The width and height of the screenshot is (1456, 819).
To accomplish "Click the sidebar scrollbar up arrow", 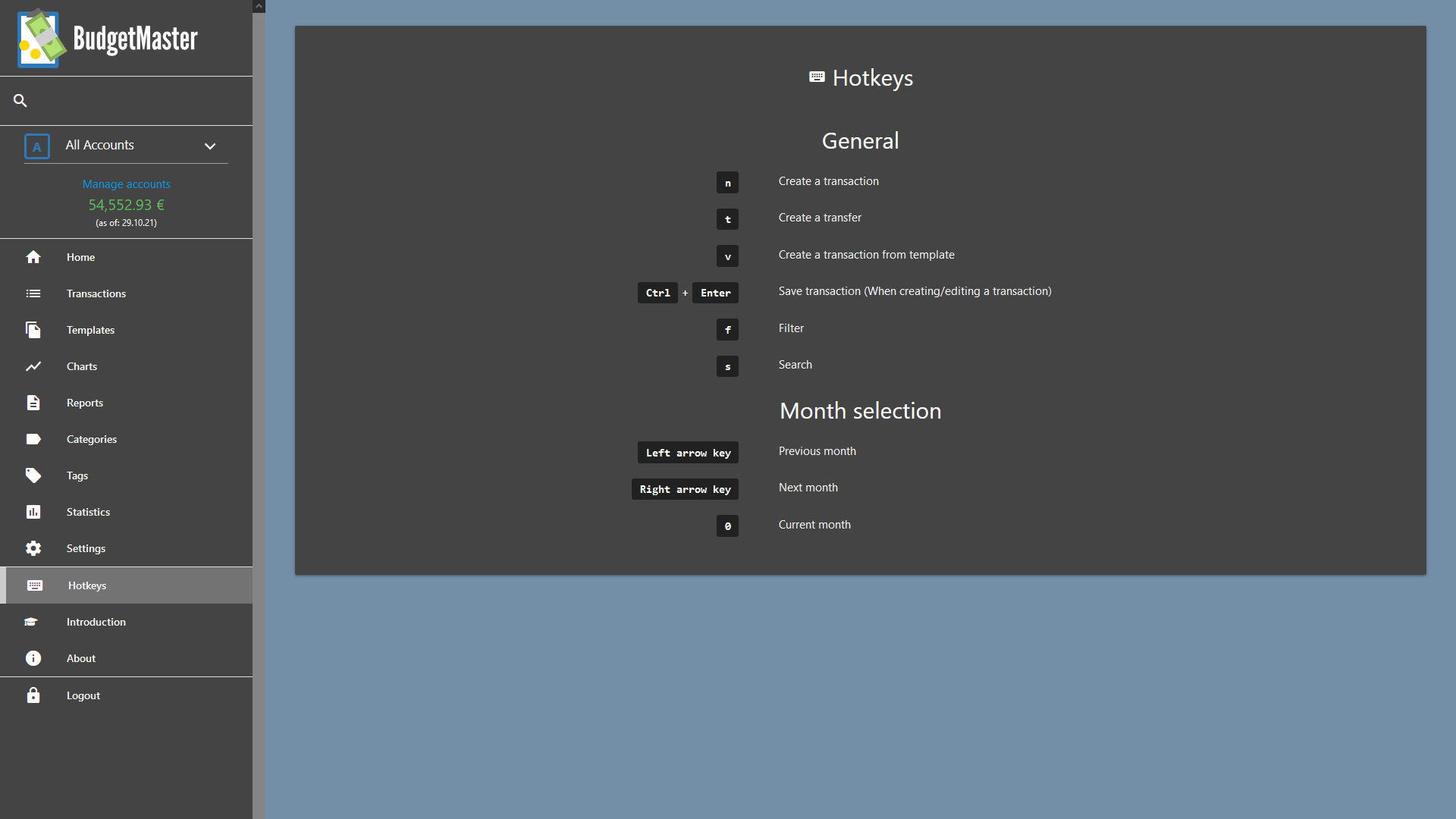I will [259, 6].
